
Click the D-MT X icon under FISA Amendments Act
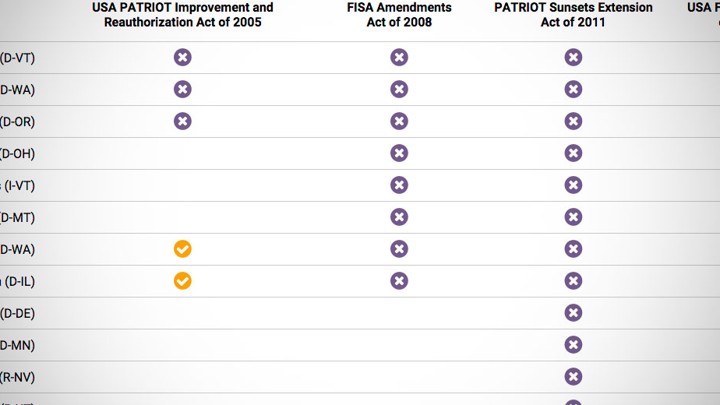coord(399,217)
